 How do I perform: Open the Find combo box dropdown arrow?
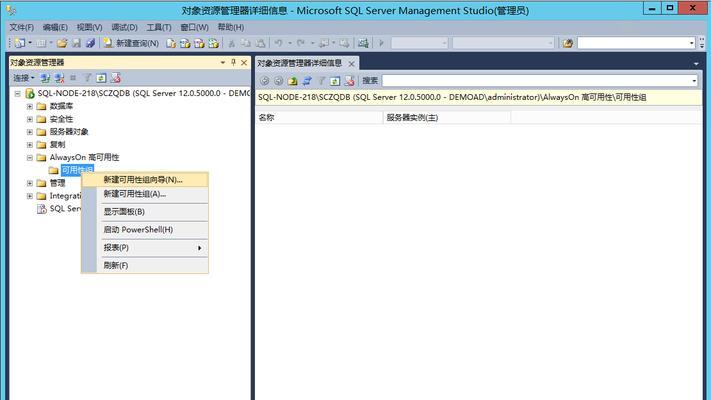[692, 43]
